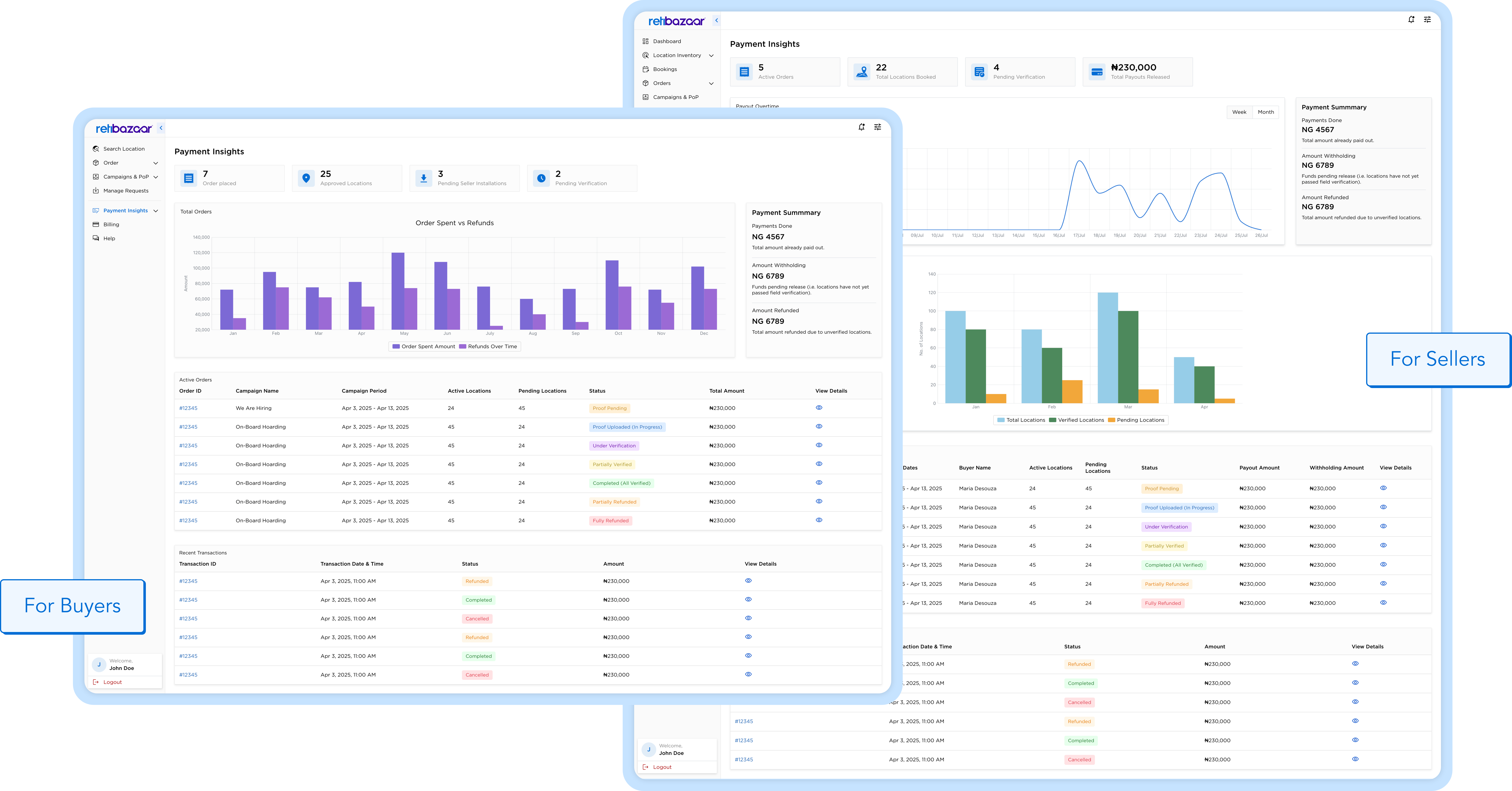Click the "Campaign Period" column header
1512x791 pixels.
(364, 391)
